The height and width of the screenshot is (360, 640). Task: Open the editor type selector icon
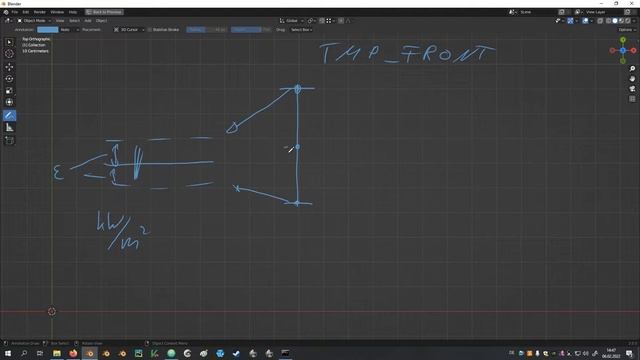pyautogui.click(x=8, y=20)
